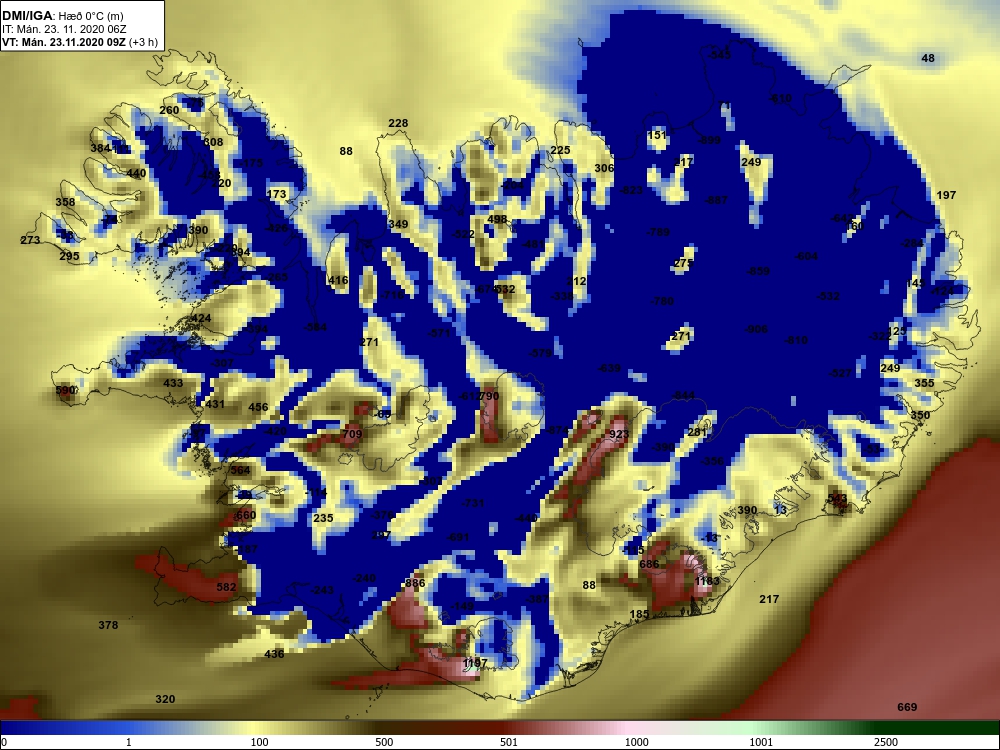Click the map value 185
Viewport: 1000px width, 750px height.
pos(639,614)
